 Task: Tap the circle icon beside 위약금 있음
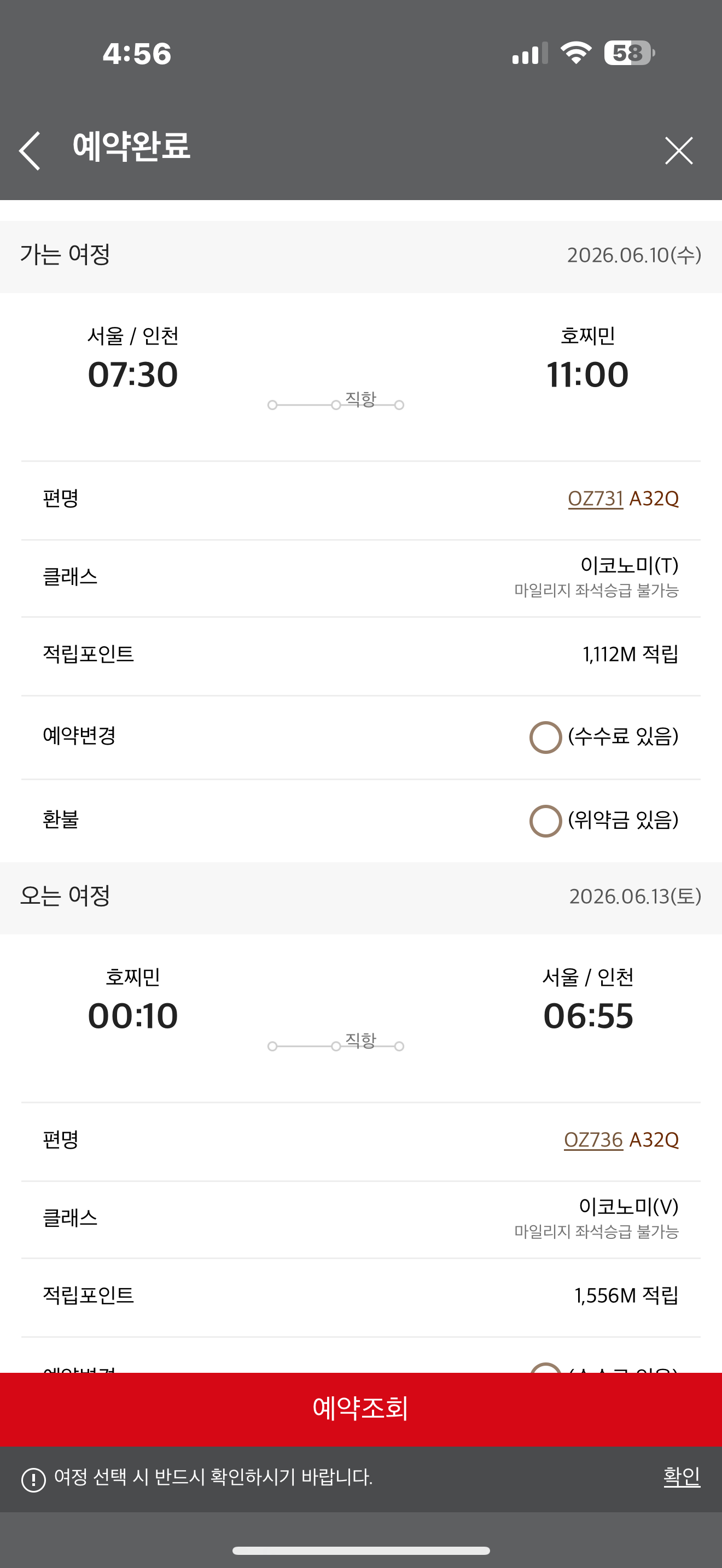pos(545,821)
